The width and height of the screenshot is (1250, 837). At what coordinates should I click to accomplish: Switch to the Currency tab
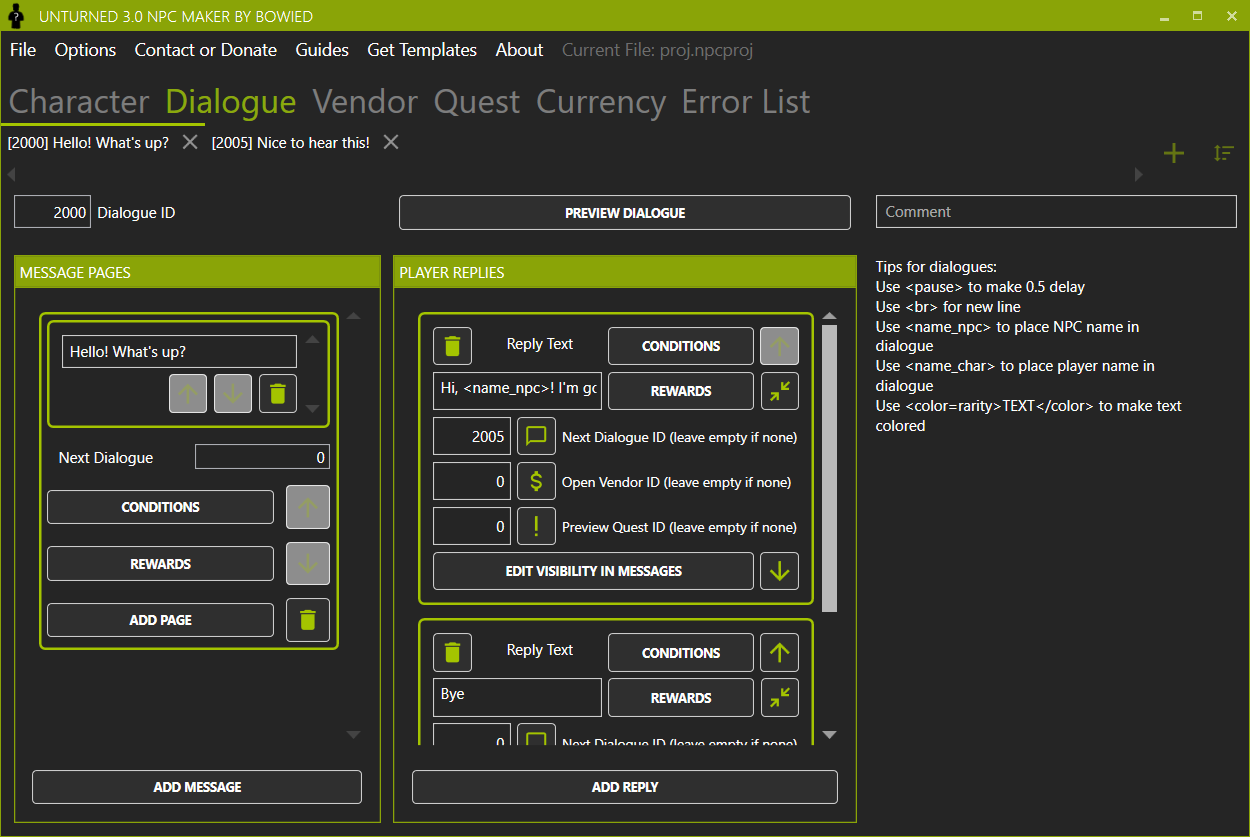pyautogui.click(x=601, y=102)
